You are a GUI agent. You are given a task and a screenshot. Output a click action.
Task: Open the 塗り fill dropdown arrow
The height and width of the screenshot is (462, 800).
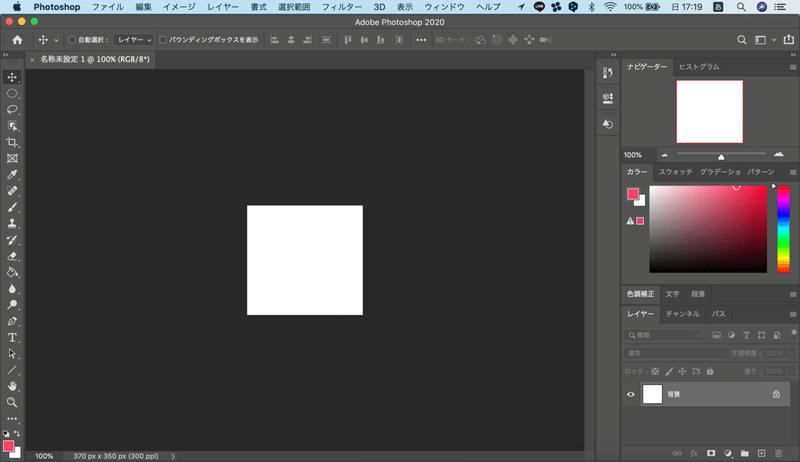point(791,371)
